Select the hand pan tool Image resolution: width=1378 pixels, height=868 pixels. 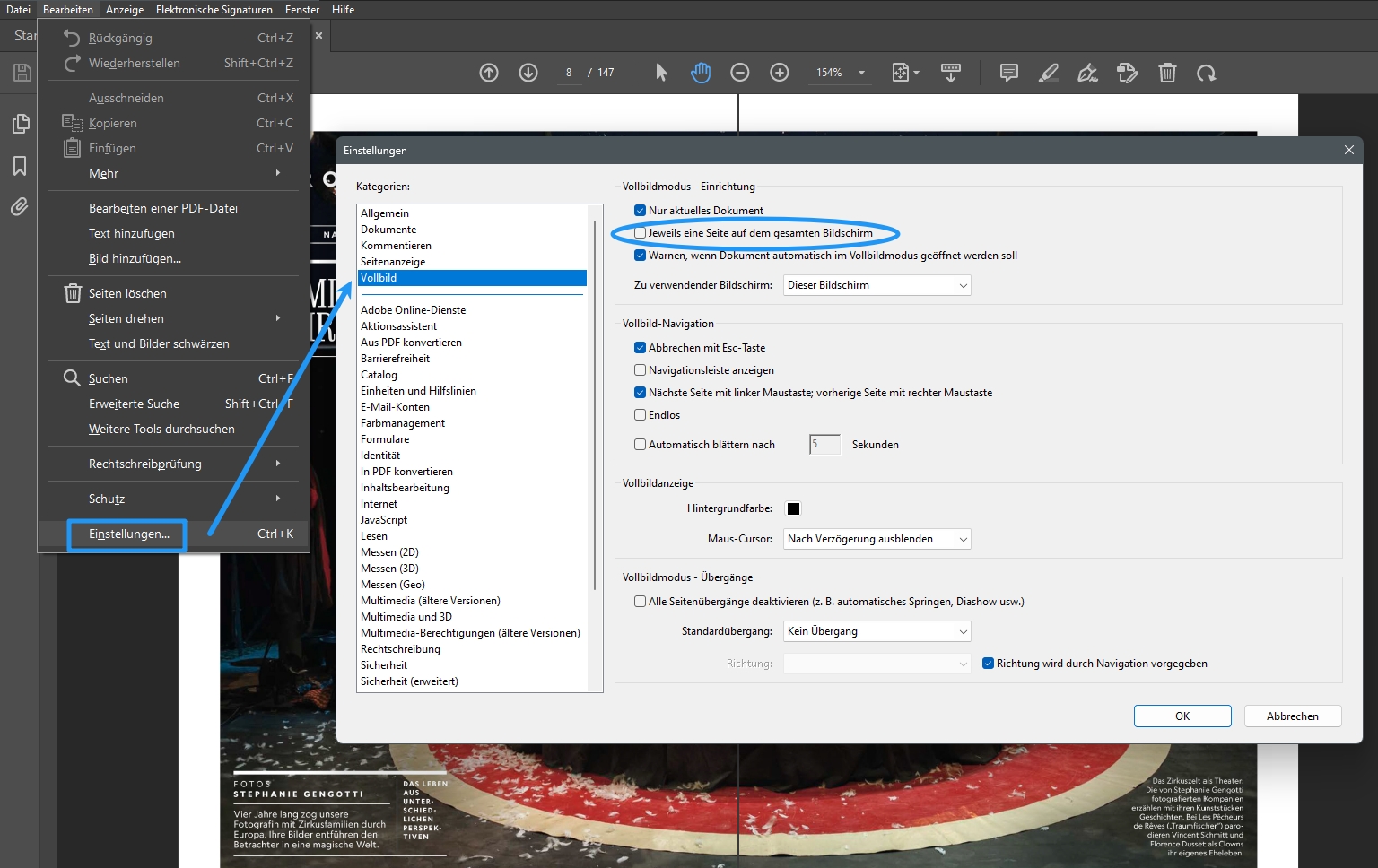[x=701, y=73]
